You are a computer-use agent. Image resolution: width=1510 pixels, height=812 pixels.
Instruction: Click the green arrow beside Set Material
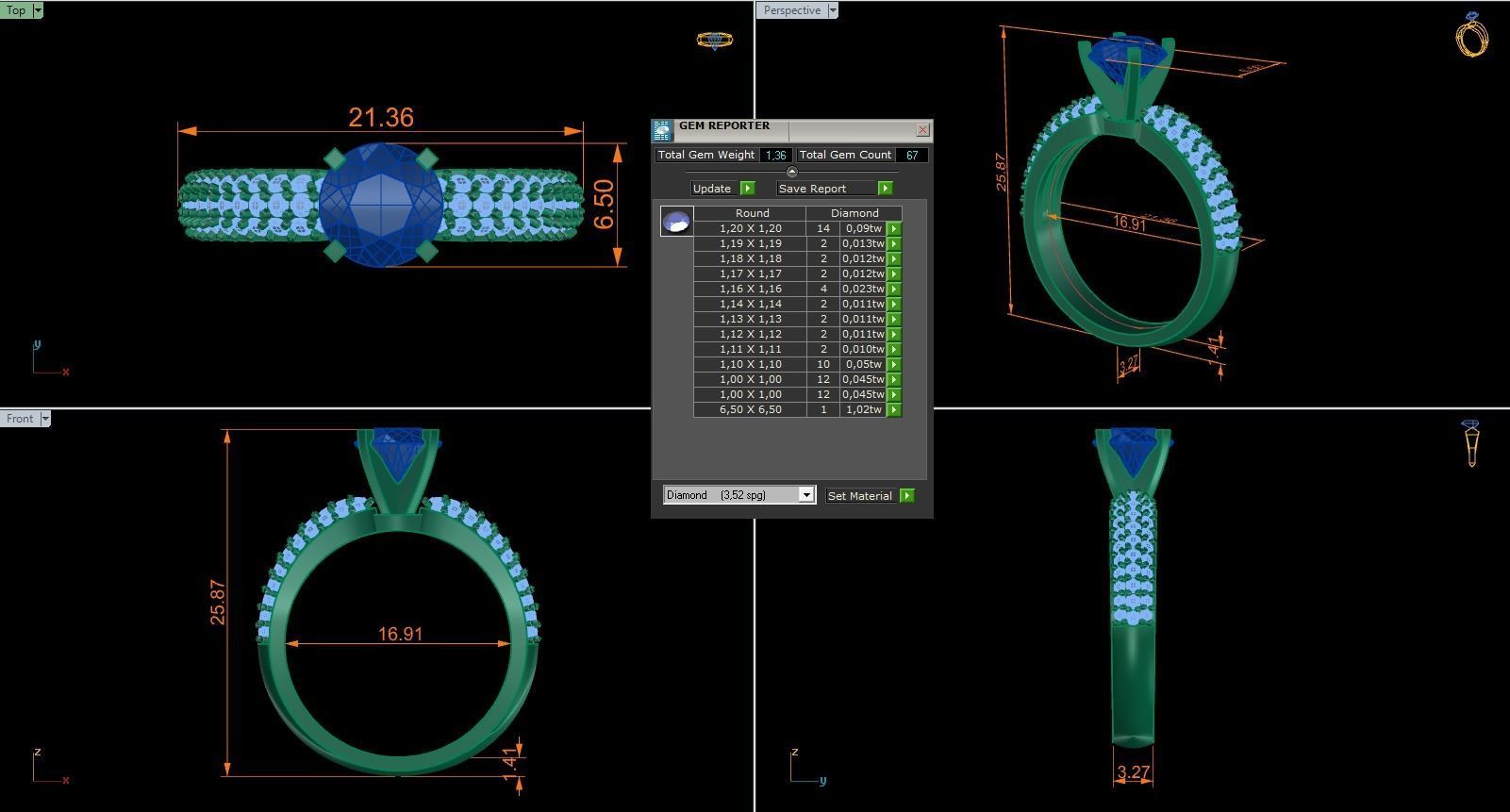tap(907, 496)
